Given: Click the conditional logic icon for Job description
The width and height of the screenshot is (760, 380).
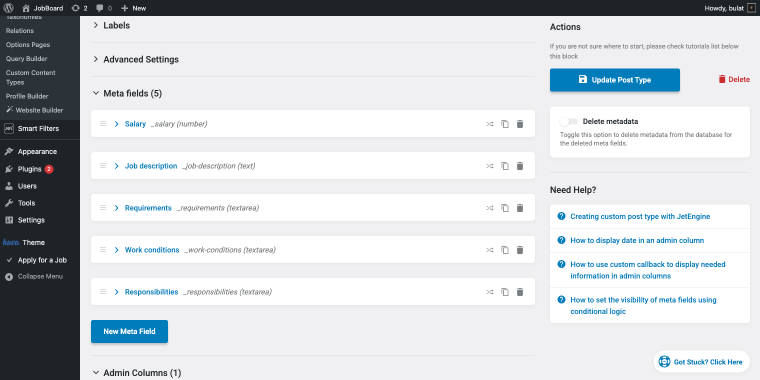Looking at the screenshot, I should point(490,166).
